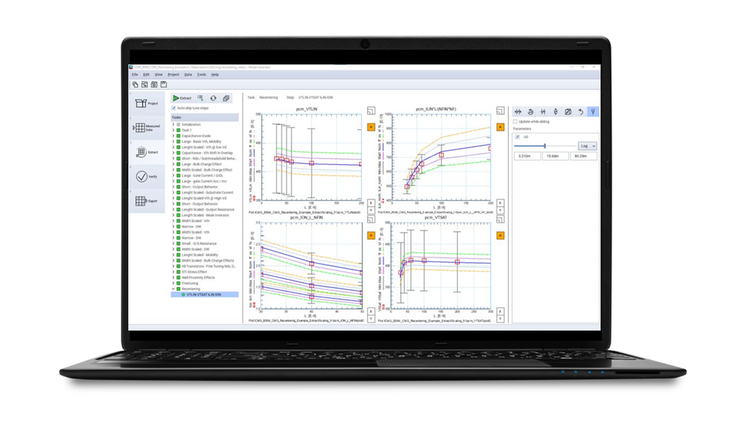Click the green Extract run button
Screen dimensions: 750x422
[x=182, y=98]
